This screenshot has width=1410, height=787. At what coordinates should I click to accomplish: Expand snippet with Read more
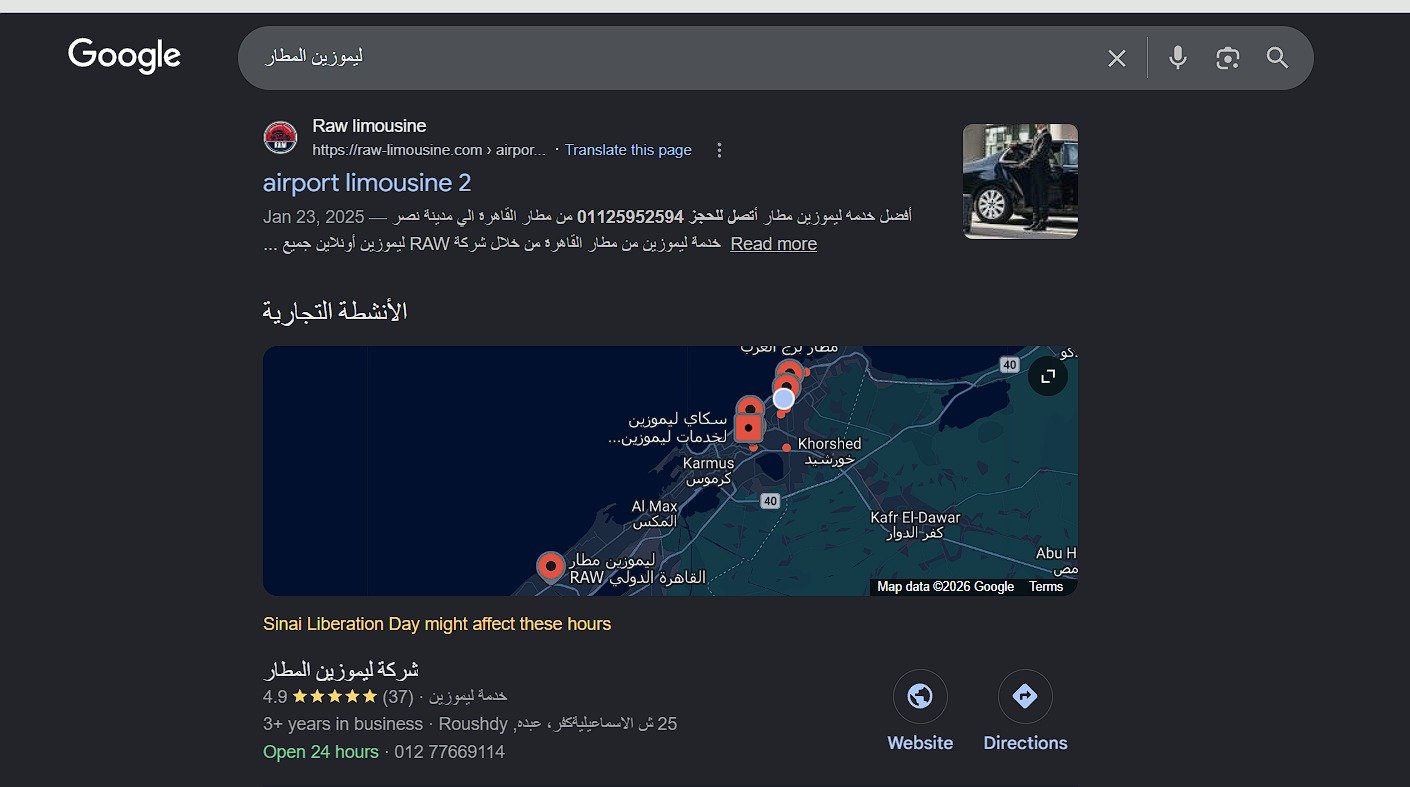coord(773,244)
